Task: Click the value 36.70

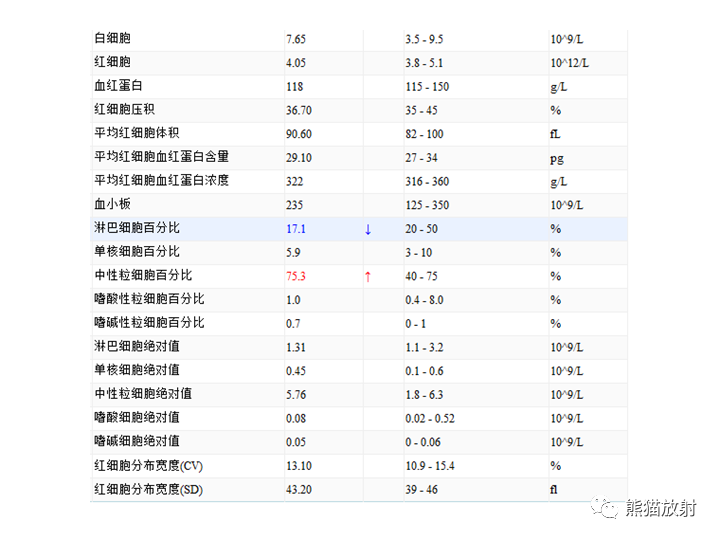Action: [298, 111]
